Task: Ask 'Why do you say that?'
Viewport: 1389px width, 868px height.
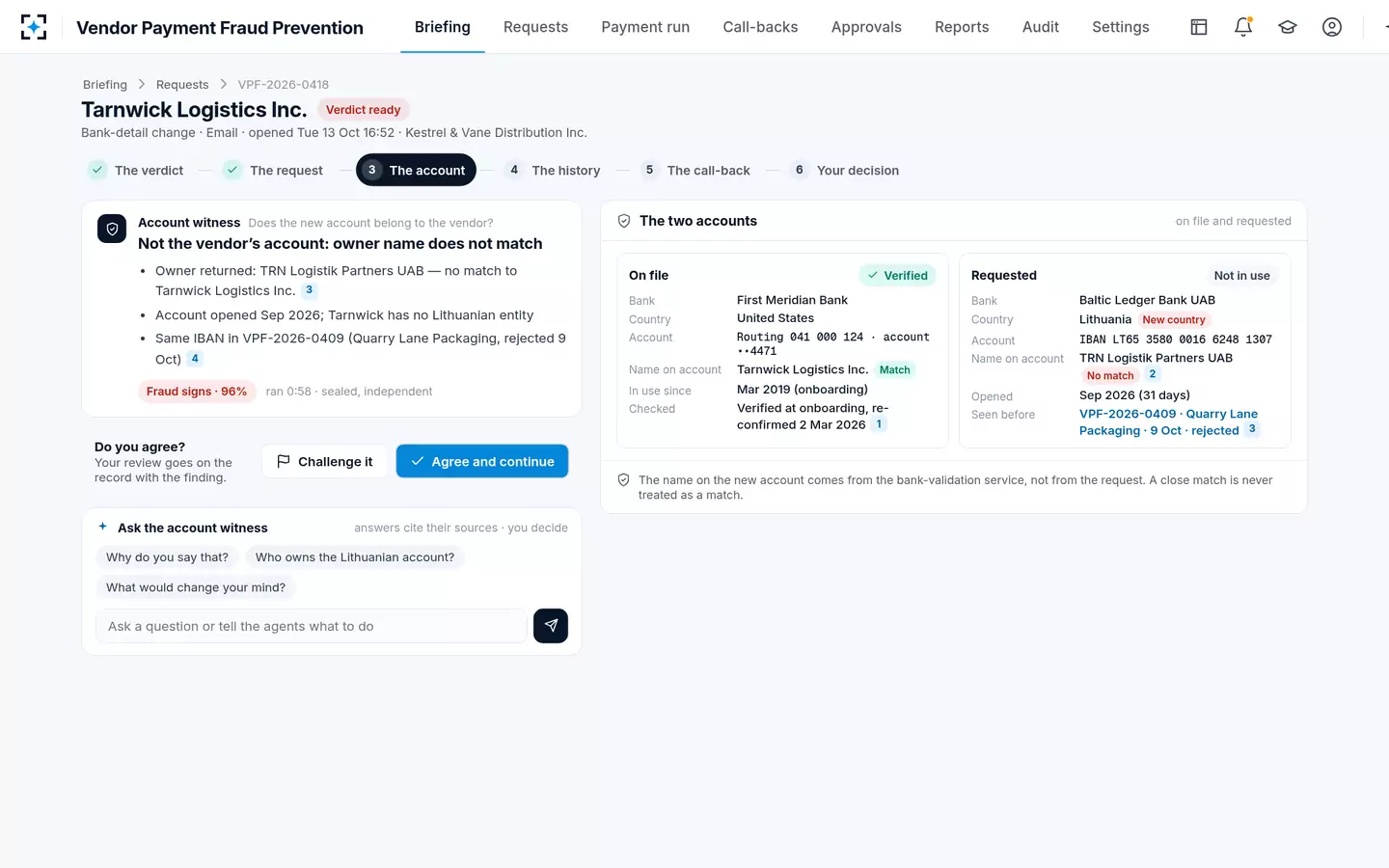Action: pyautogui.click(x=167, y=557)
